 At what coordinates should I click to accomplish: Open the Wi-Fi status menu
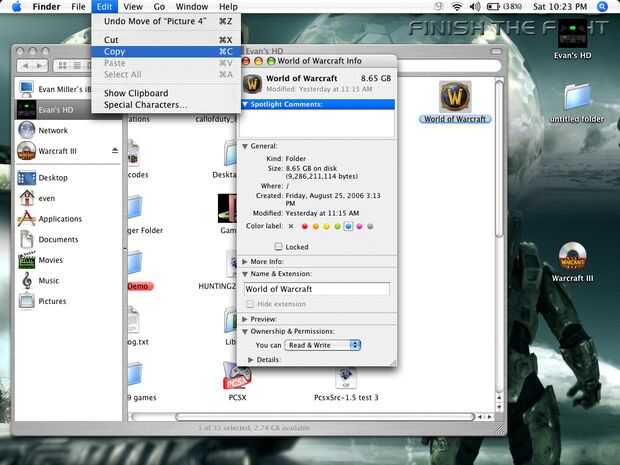[x=457, y=7]
